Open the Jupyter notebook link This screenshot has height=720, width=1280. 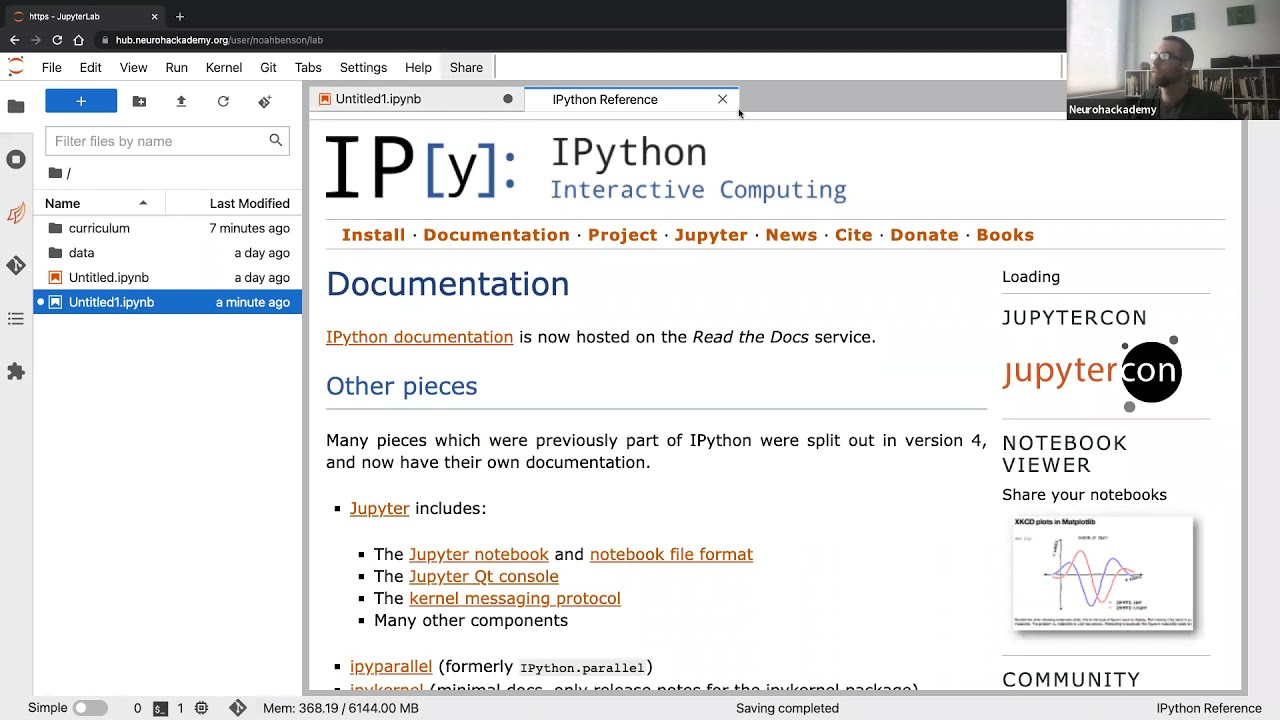click(478, 554)
